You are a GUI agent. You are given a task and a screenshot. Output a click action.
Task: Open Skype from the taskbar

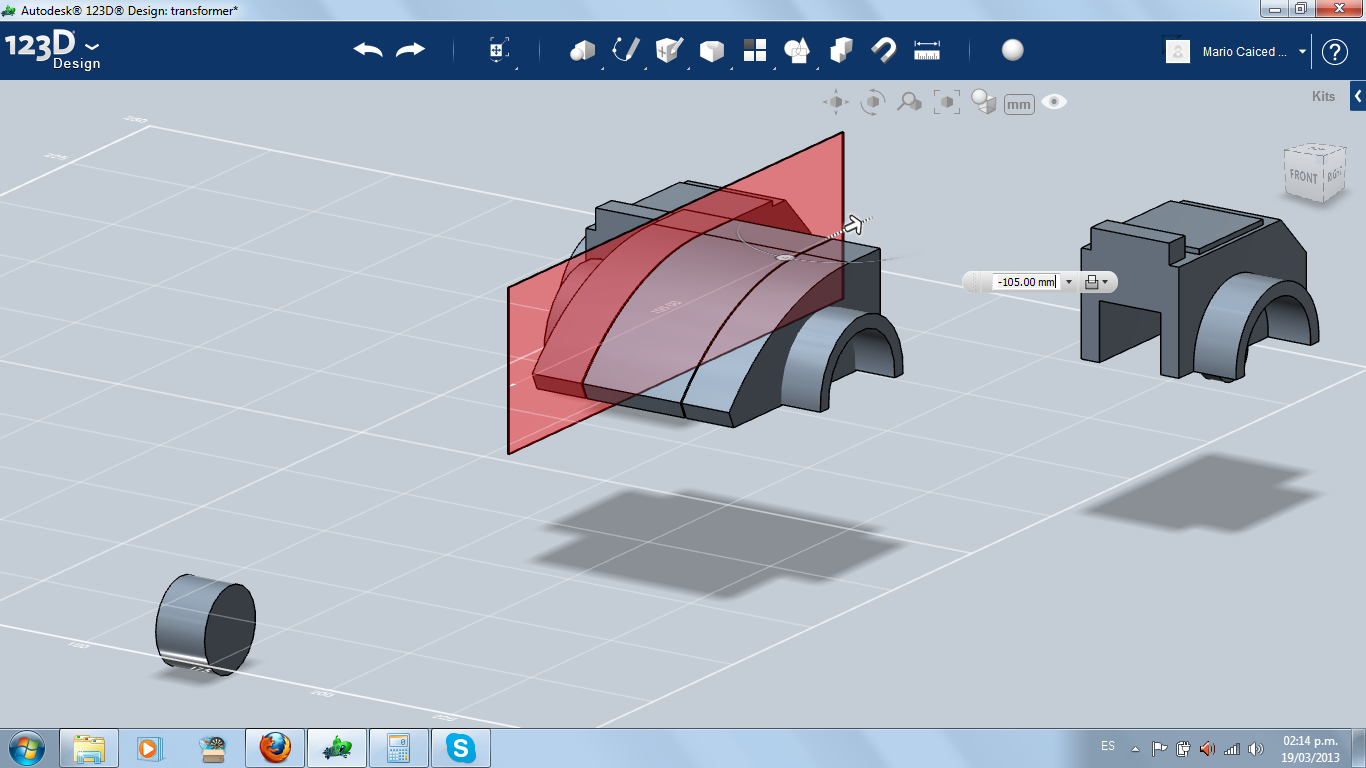tap(461, 748)
